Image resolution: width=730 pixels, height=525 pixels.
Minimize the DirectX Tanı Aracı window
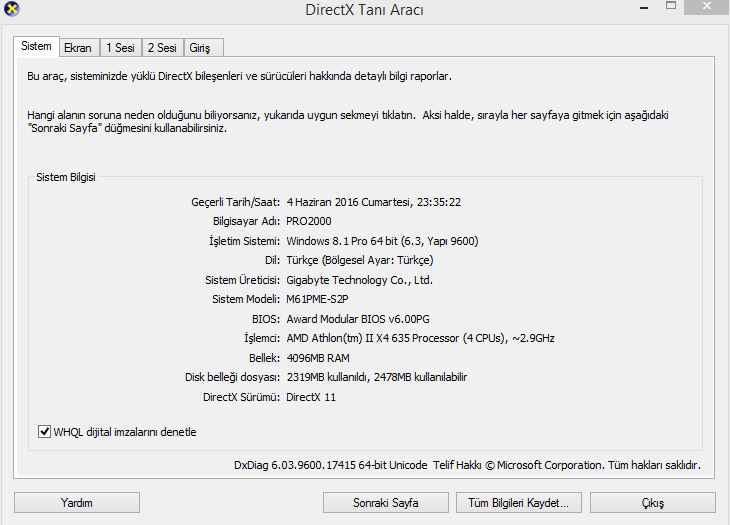tap(644, 7)
